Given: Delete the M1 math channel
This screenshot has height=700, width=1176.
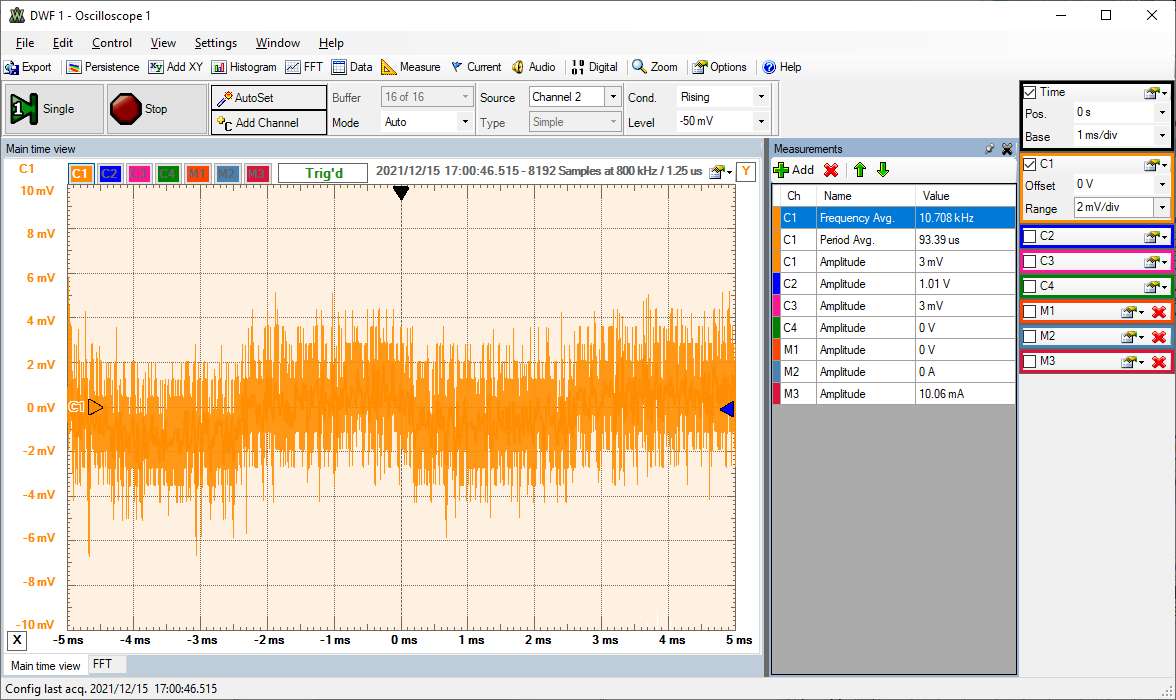Looking at the screenshot, I should (1159, 312).
